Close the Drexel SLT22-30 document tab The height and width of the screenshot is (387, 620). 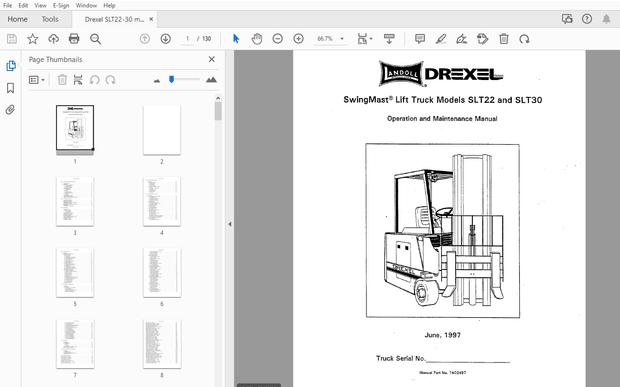coord(151,19)
